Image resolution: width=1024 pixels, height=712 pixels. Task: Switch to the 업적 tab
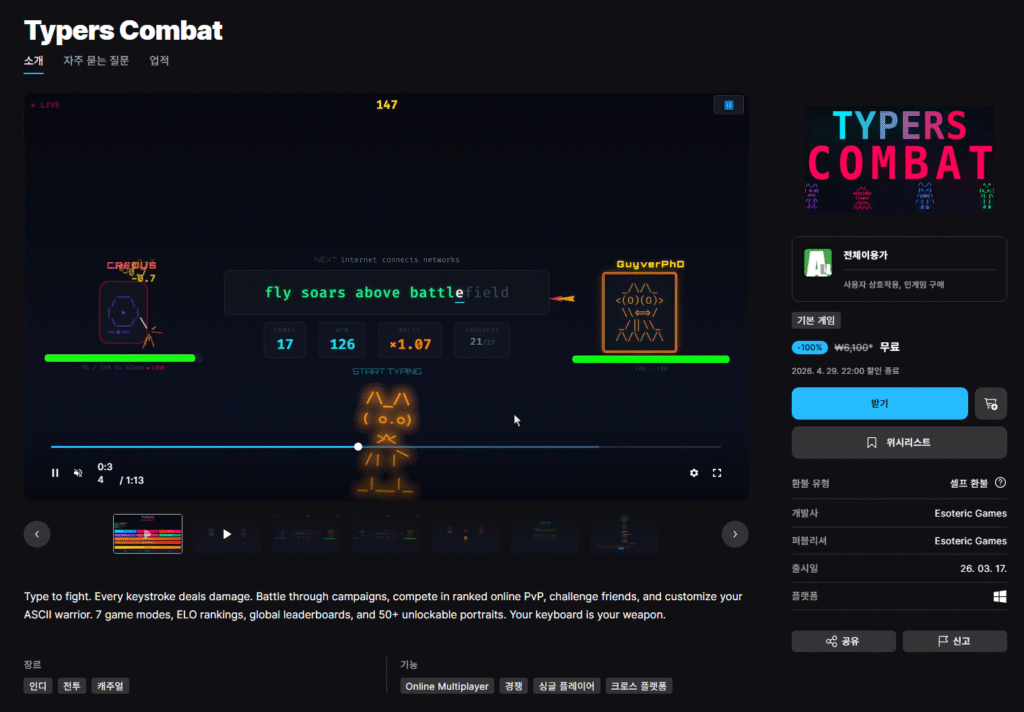[x=159, y=61]
